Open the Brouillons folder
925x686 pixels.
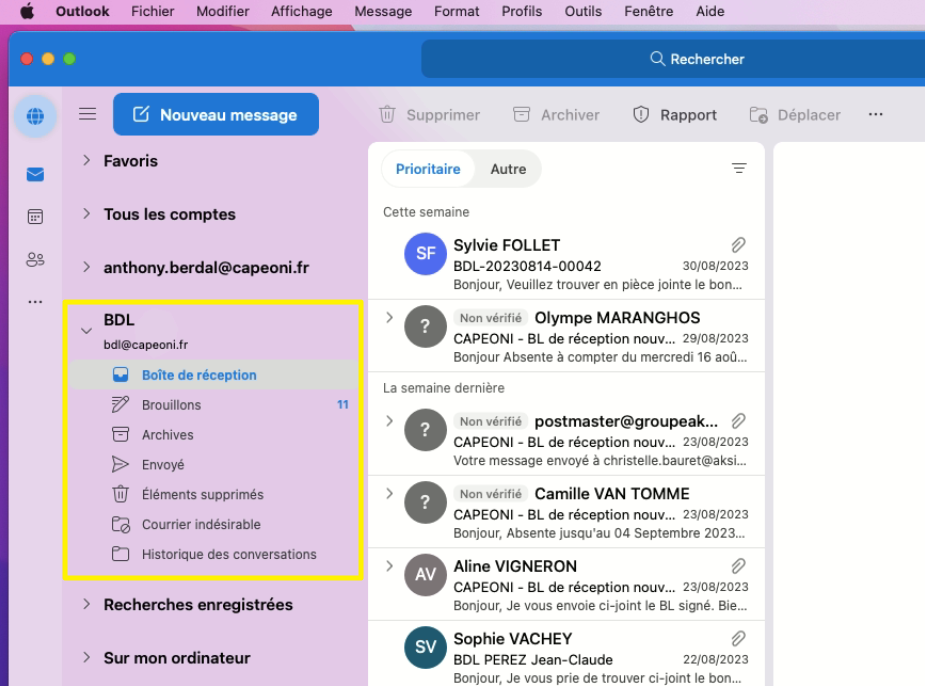214,405
